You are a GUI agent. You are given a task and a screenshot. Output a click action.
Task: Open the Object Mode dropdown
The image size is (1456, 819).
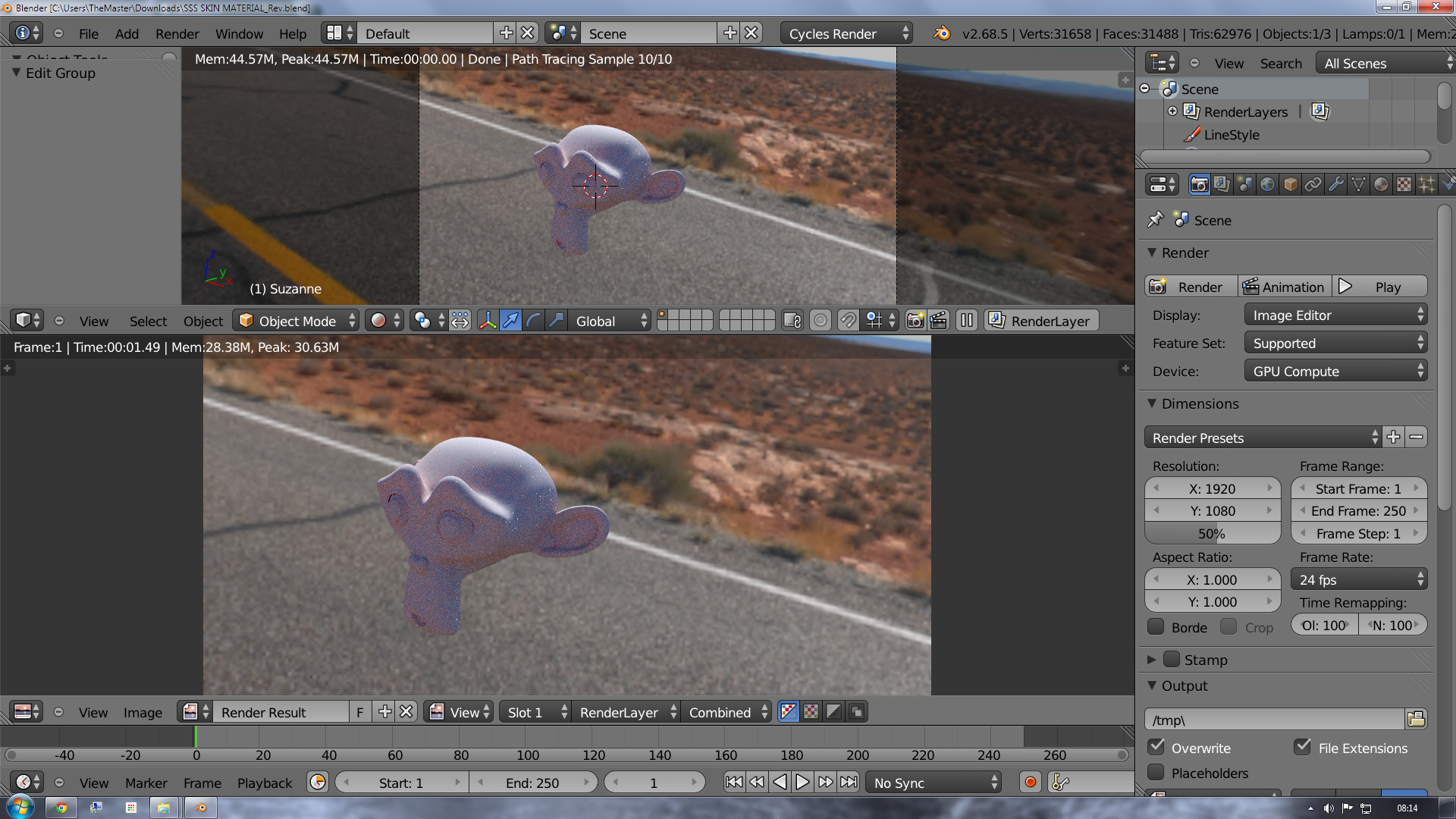click(295, 321)
